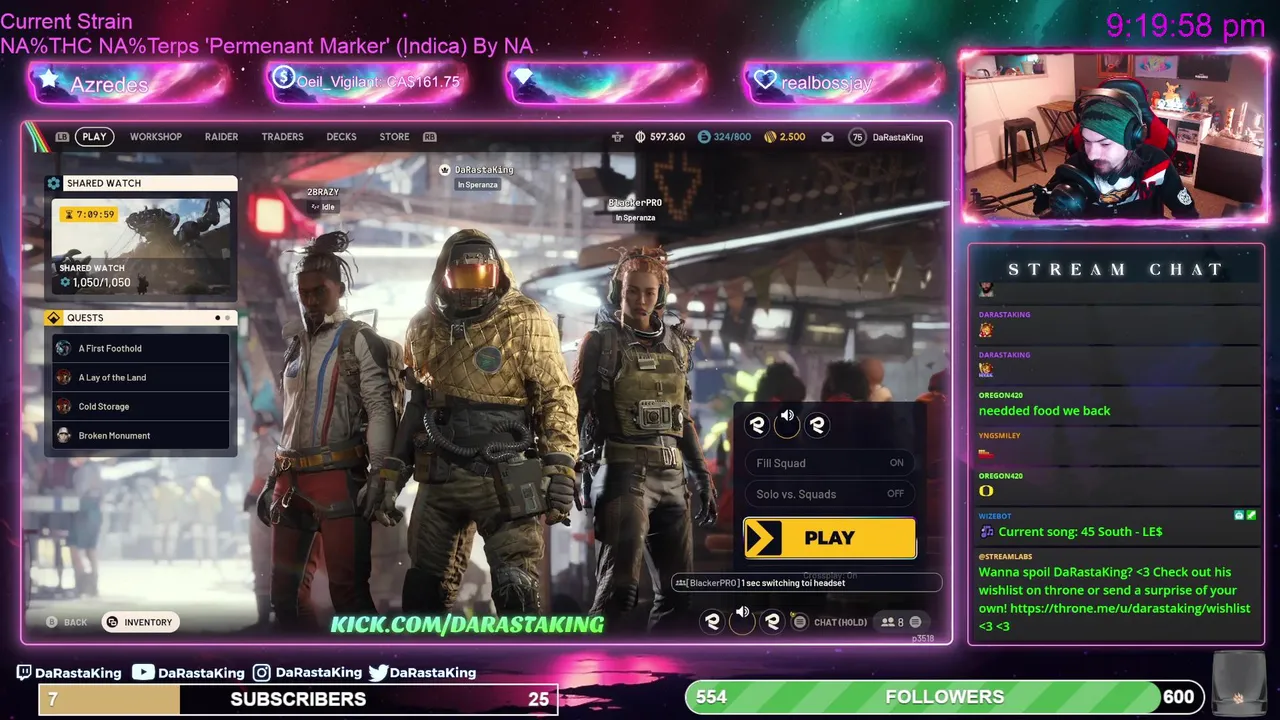Screen dimensions: 1280x720
Task: Open the throne.me wishlist link in chat
Action: click(1130, 608)
